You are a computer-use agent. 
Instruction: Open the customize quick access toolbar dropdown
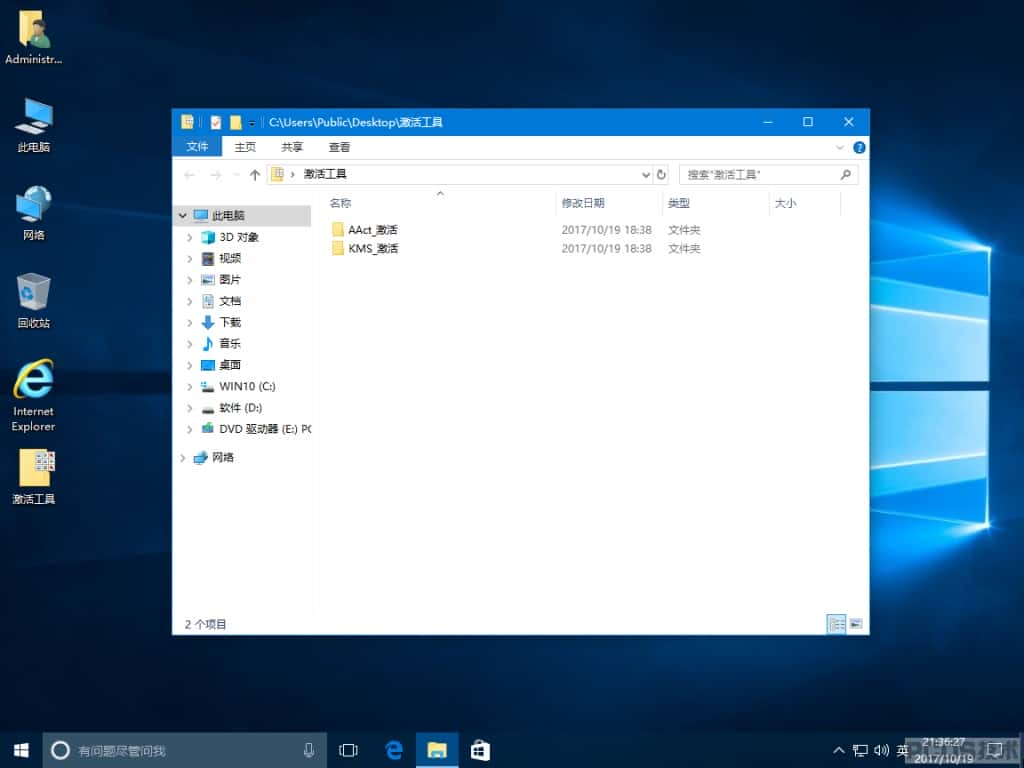click(x=251, y=123)
